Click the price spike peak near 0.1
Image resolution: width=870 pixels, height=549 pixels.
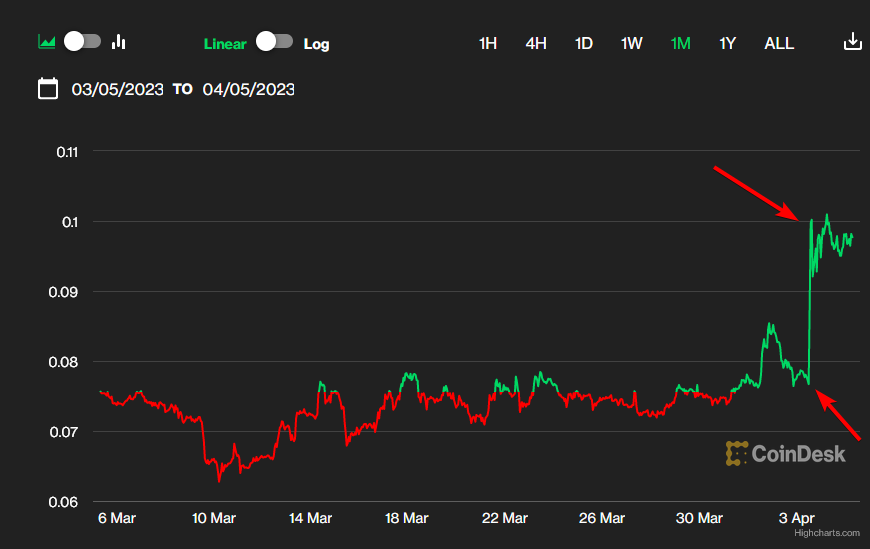(x=810, y=220)
